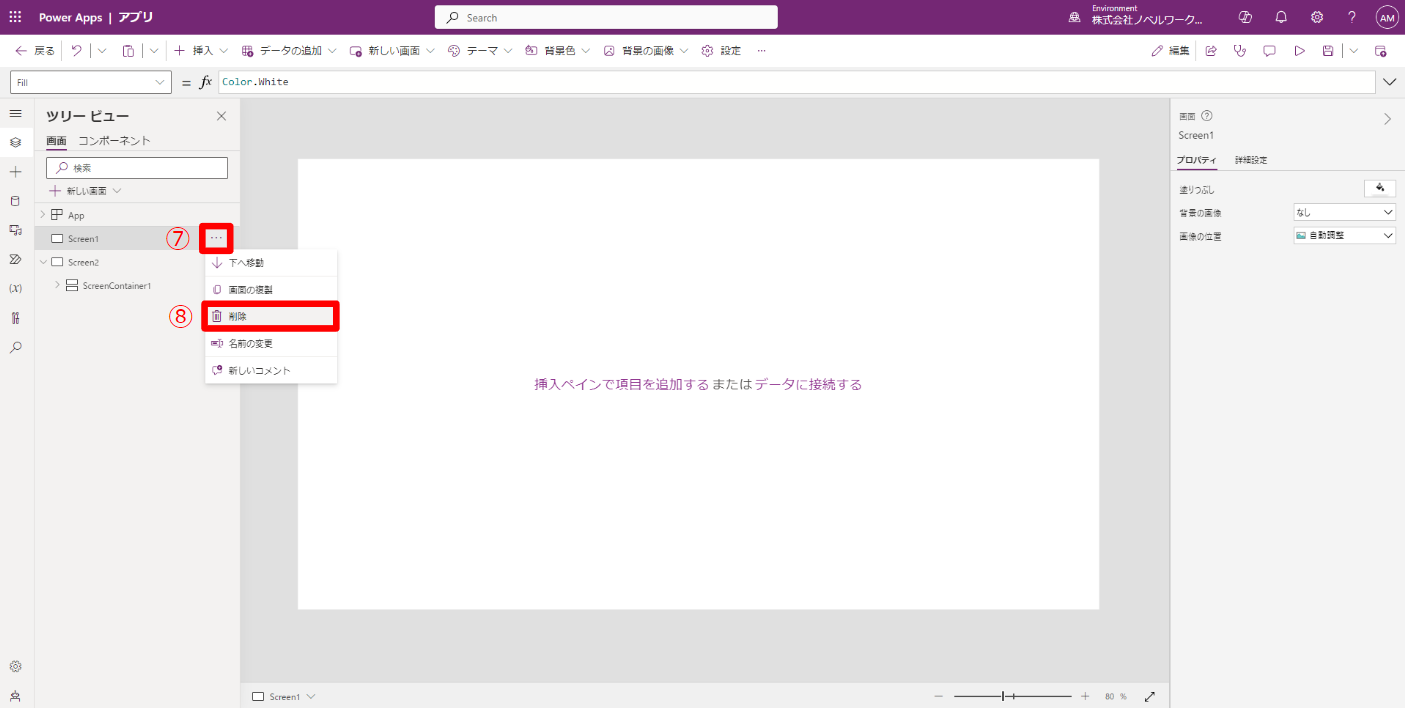Open the comments speech bubble icon
This screenshot has height=708, width=1405.
pos(1270,50)
